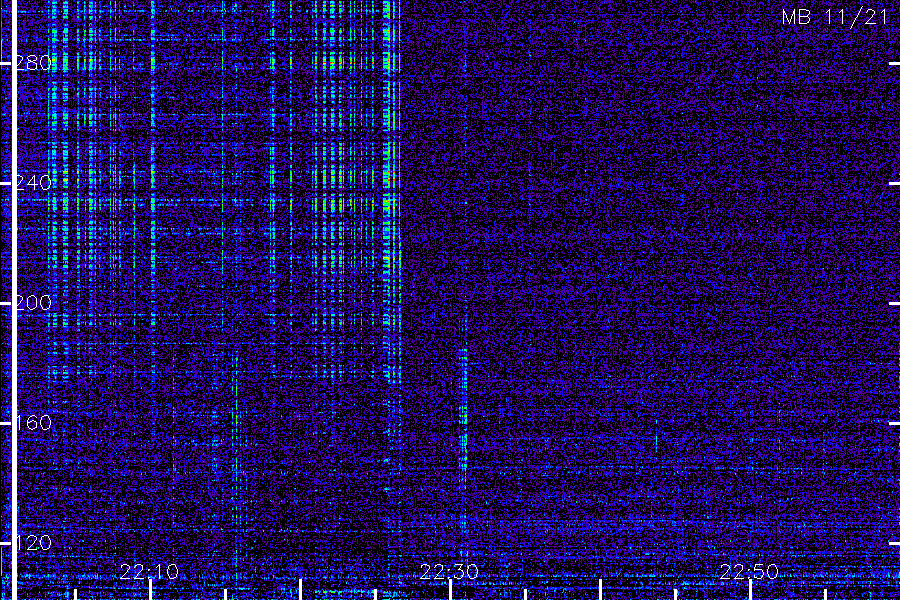Click the MB 11/21 corner label
900x600 pixels.
835,17
